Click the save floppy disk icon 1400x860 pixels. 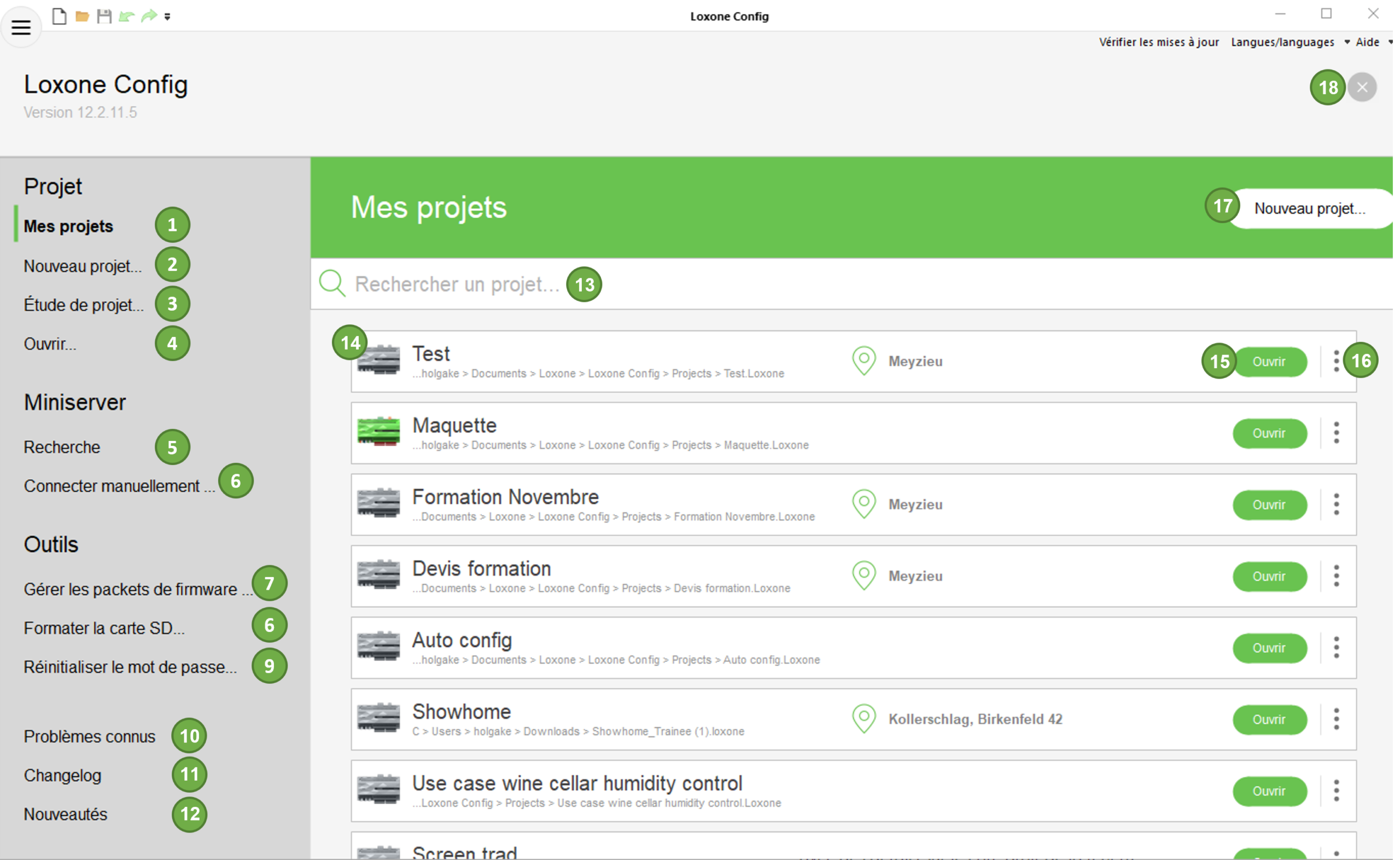click(104, 16)
